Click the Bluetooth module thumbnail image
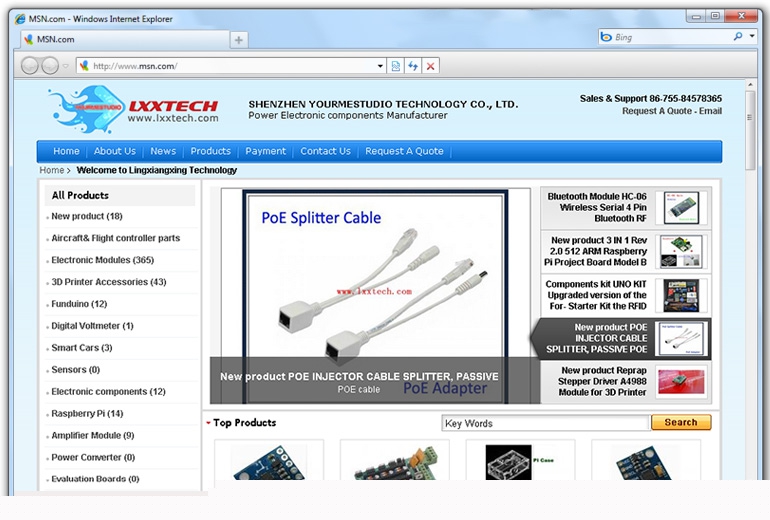 pyautogui.click(x=681, y=208)
